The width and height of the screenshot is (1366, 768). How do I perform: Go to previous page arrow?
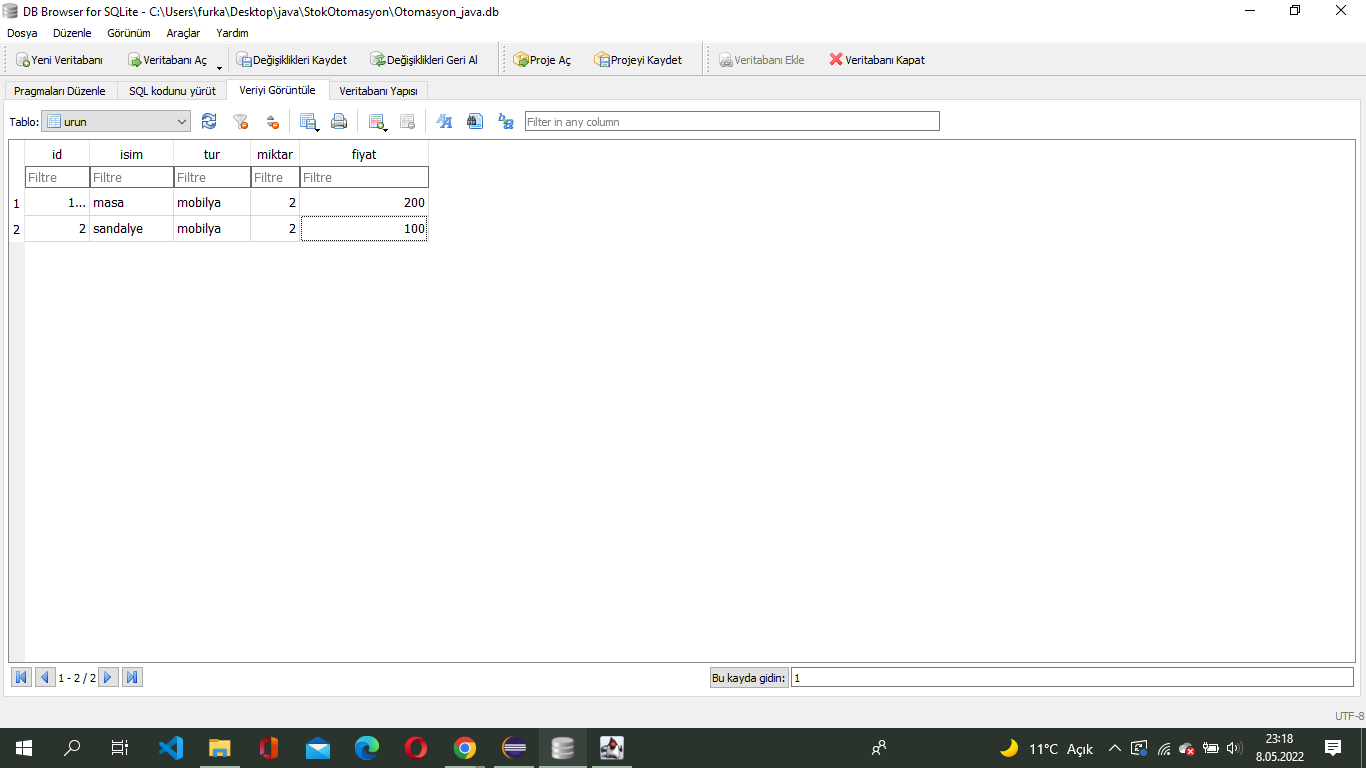coord(45,677)
